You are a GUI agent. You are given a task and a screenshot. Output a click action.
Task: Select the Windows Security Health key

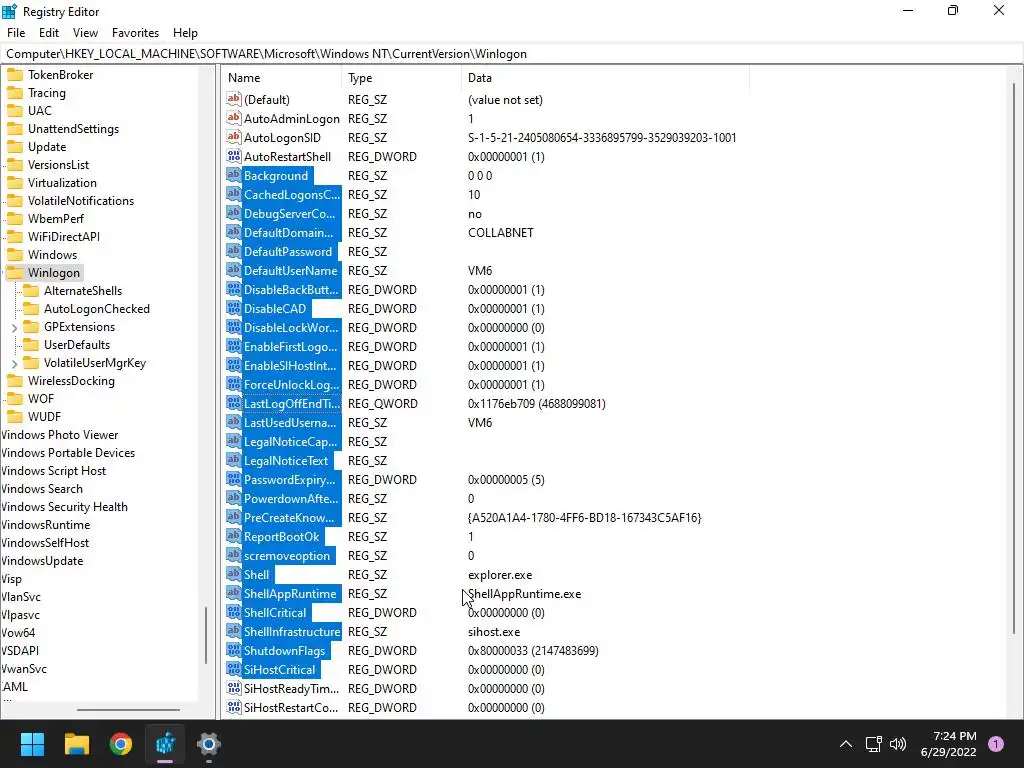(64, 507)
